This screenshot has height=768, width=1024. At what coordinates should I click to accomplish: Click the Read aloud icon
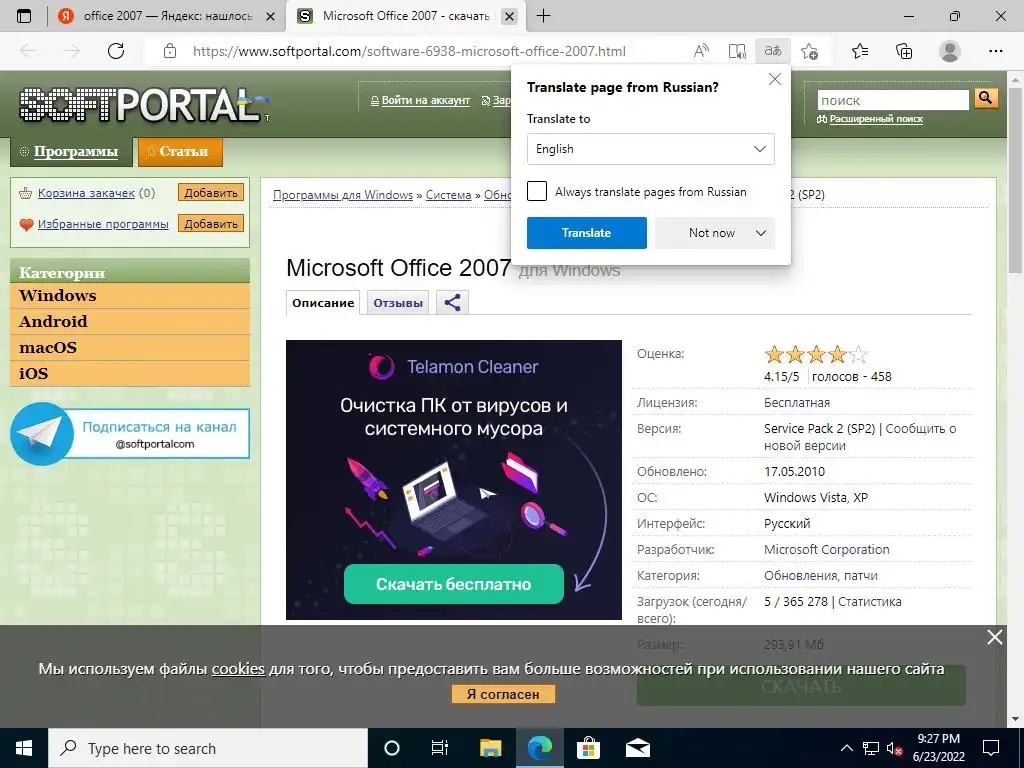[701, 51]
